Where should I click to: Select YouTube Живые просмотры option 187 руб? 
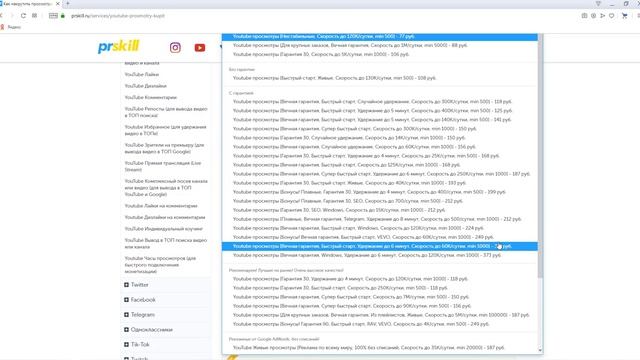point(380,348)
